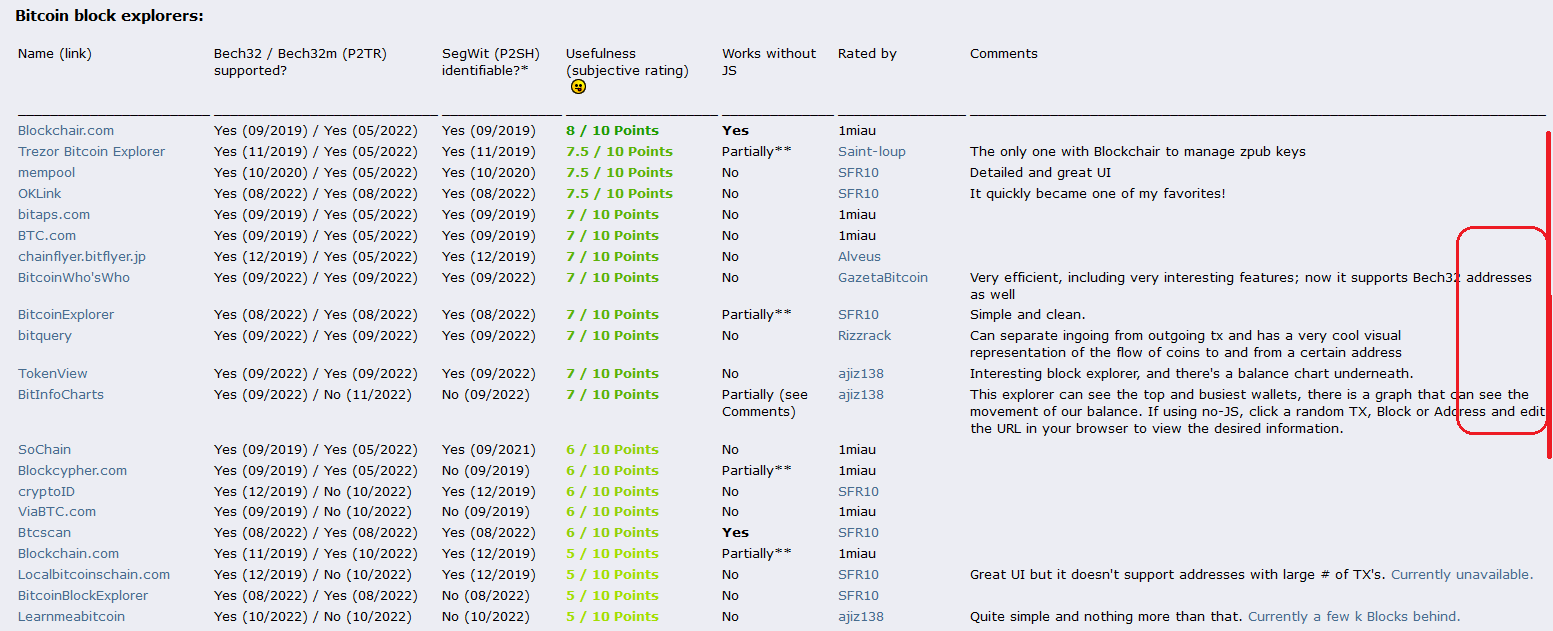Image resolution: width=1553 pixels, height=631 pixels.
Task: Open rater Saint-loup's profile link
Action: click(872, 151)
